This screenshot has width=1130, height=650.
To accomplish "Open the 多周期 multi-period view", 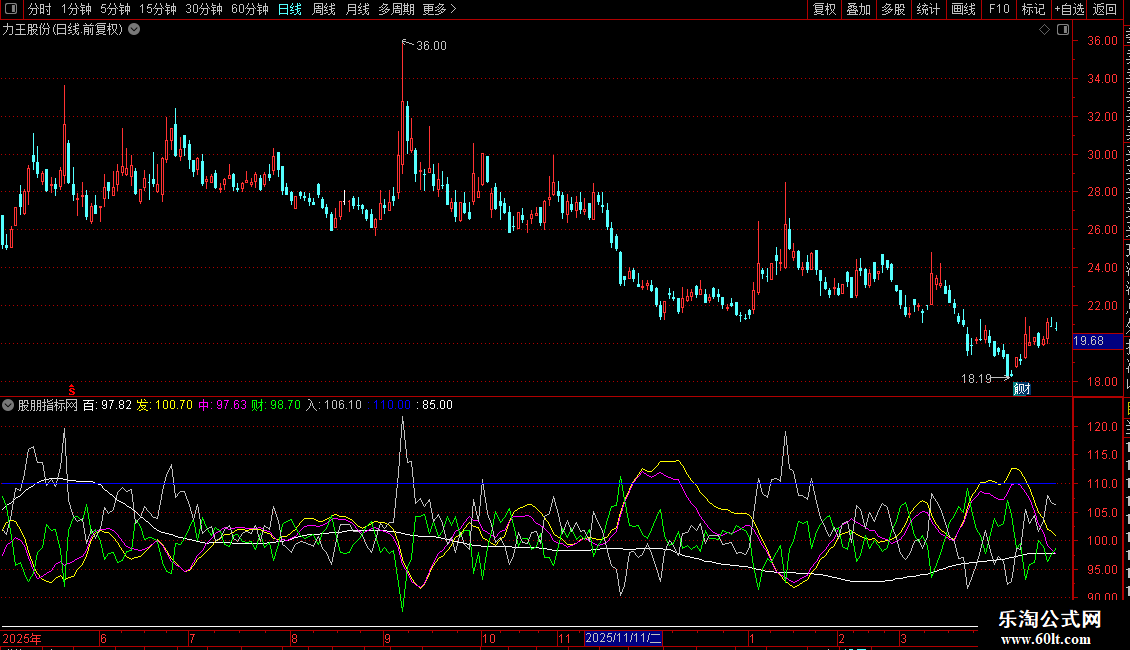I will click(396, 9).
